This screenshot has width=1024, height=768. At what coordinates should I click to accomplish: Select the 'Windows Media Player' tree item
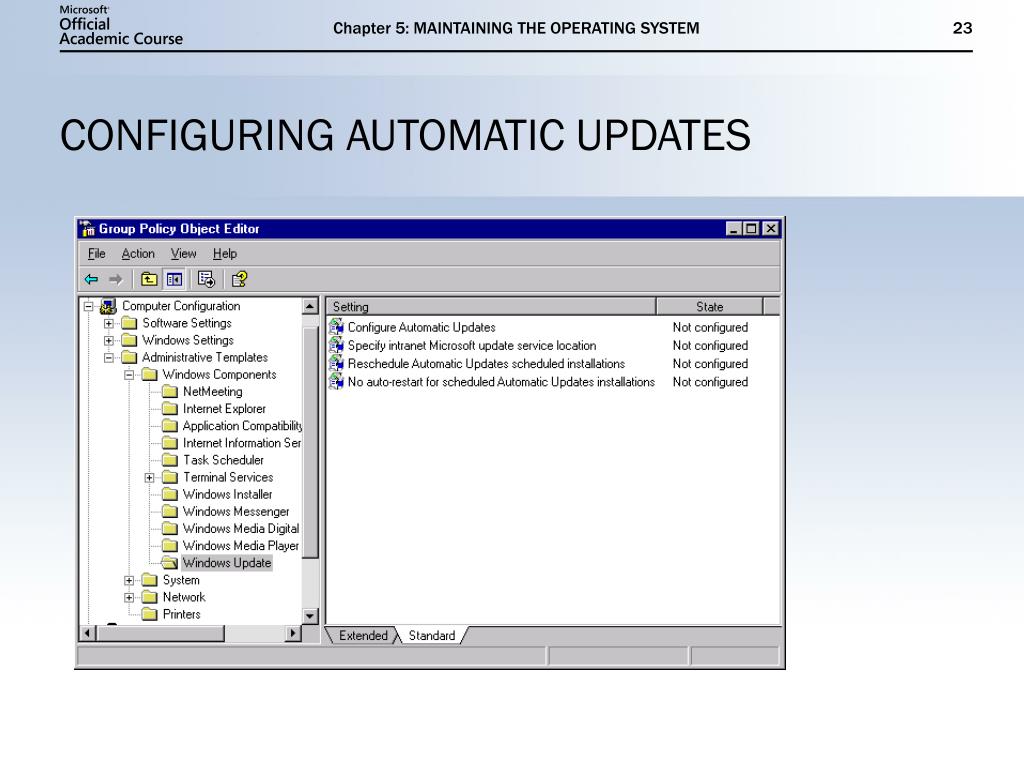pos(240,545)
